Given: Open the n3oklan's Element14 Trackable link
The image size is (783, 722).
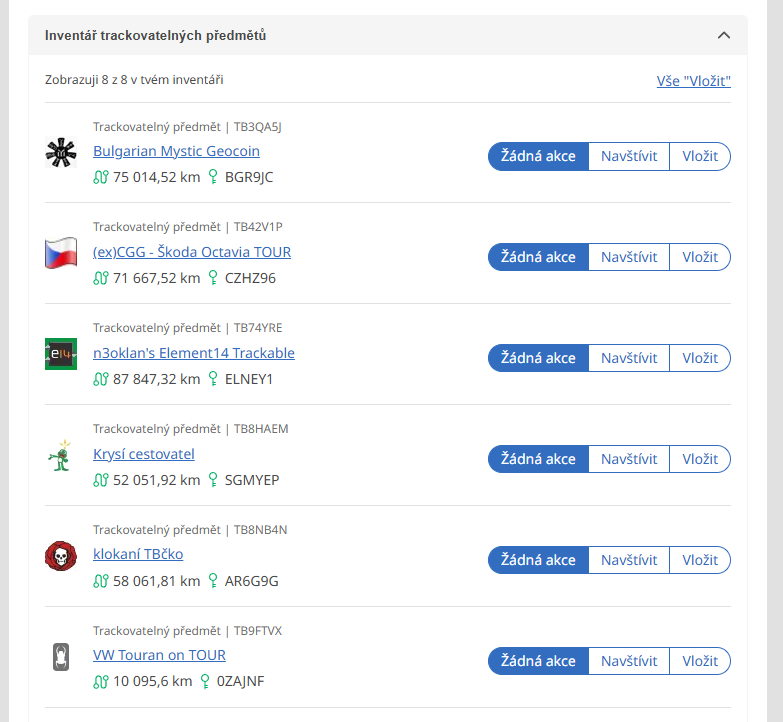Looking at the screenshot, I should tap(194, 353).
